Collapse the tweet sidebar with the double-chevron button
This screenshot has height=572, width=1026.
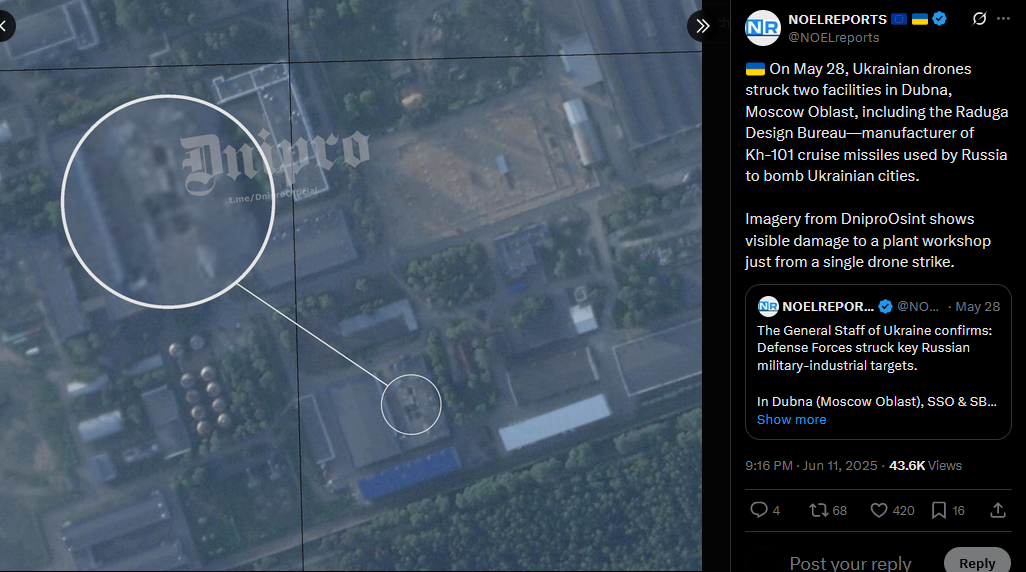[702, 26]
